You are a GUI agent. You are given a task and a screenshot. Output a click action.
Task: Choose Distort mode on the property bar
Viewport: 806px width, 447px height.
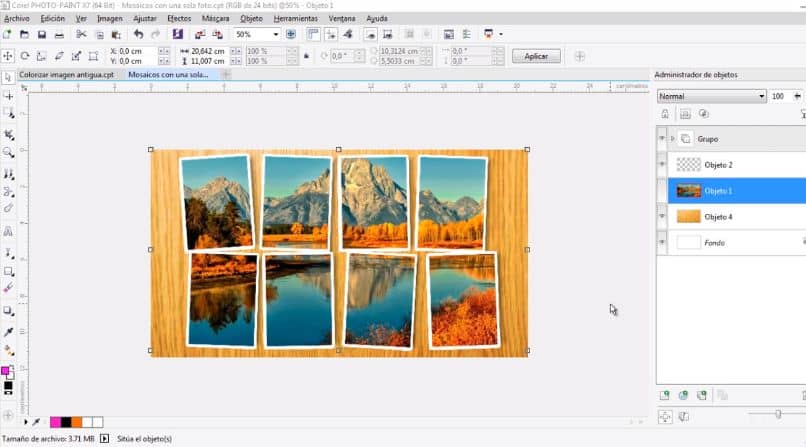tap(76, 56)
